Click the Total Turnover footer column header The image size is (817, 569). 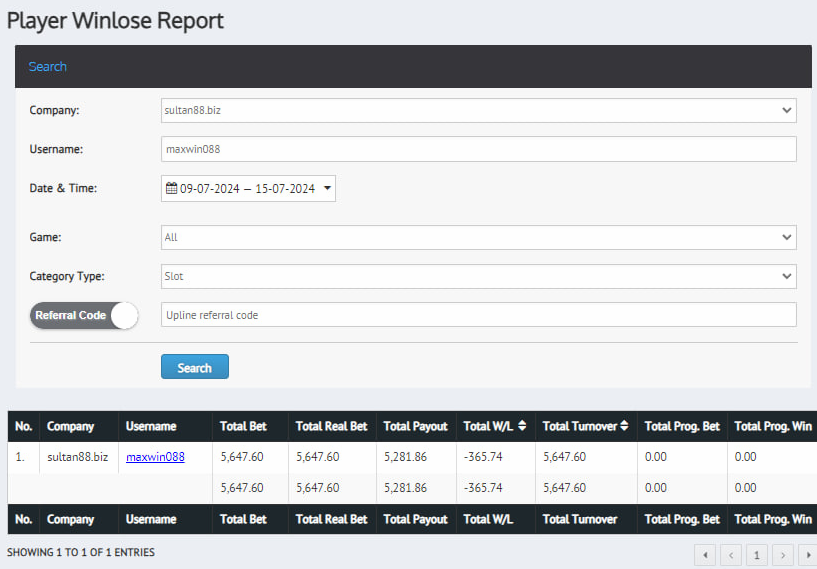pyautogui.click(x=579, y=519)
